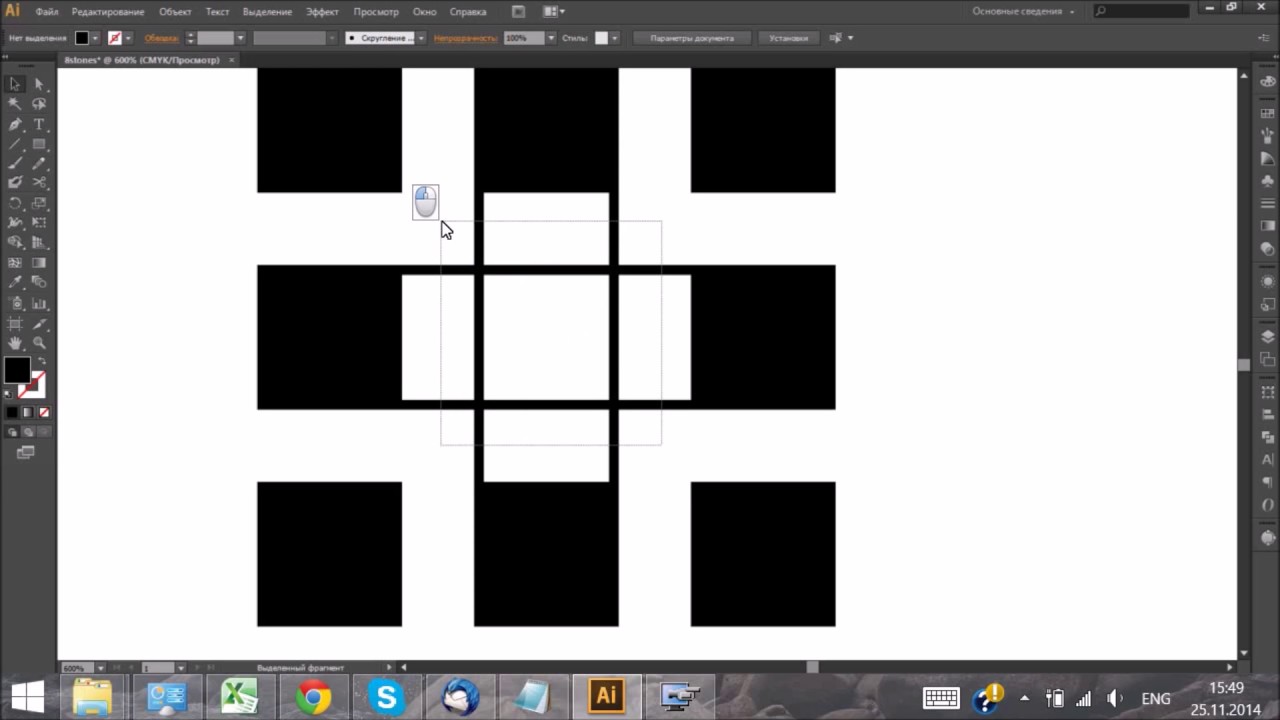Viewport: 1280px width, 720px height.
Task: Open the Файл menu
Action: point(46,11)
